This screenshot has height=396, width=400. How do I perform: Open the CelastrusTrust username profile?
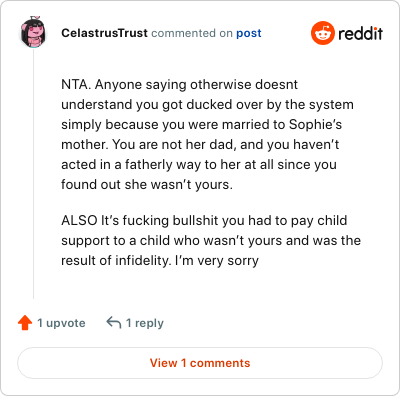tap(104, 33)
